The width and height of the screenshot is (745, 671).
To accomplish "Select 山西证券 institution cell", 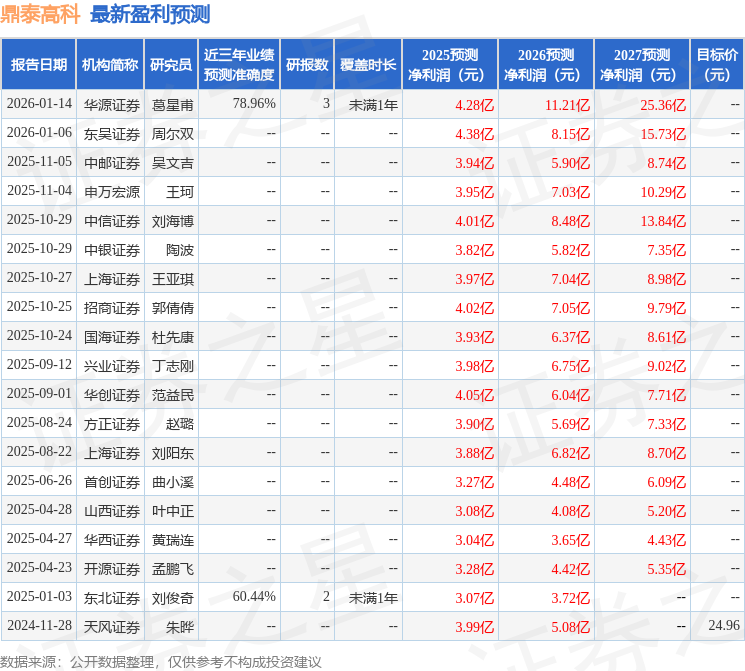I will pyautogui.click(x=112, y=511).
